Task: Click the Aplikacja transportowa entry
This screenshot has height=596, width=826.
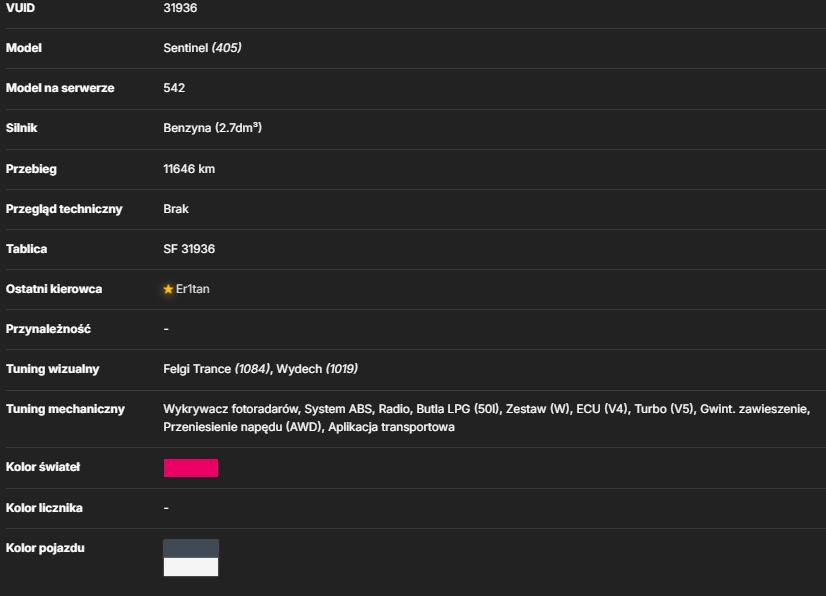Action: [x=391, y=427]
